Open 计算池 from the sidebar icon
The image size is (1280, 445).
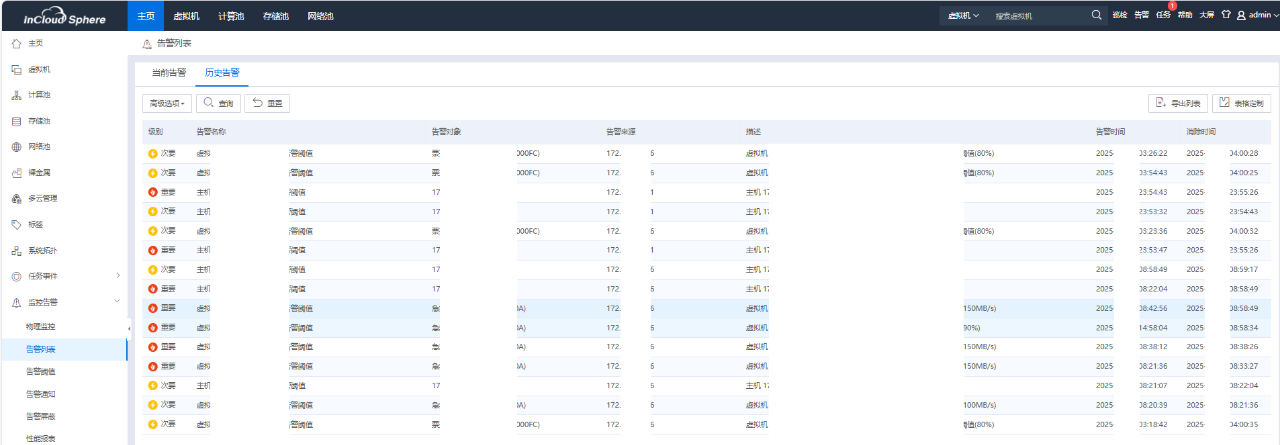(x=16, y=95)
